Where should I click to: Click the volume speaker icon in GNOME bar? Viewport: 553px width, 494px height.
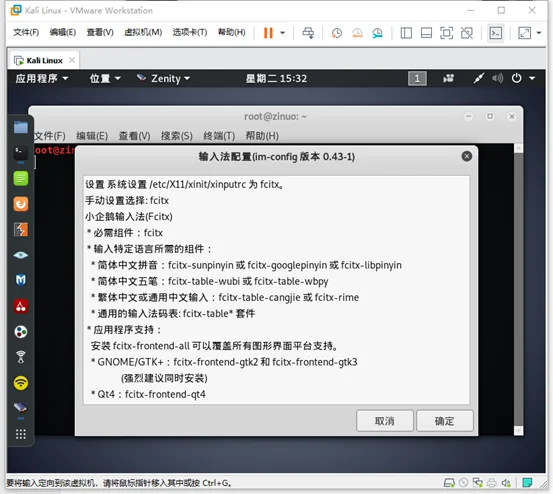tap(497, 78)
